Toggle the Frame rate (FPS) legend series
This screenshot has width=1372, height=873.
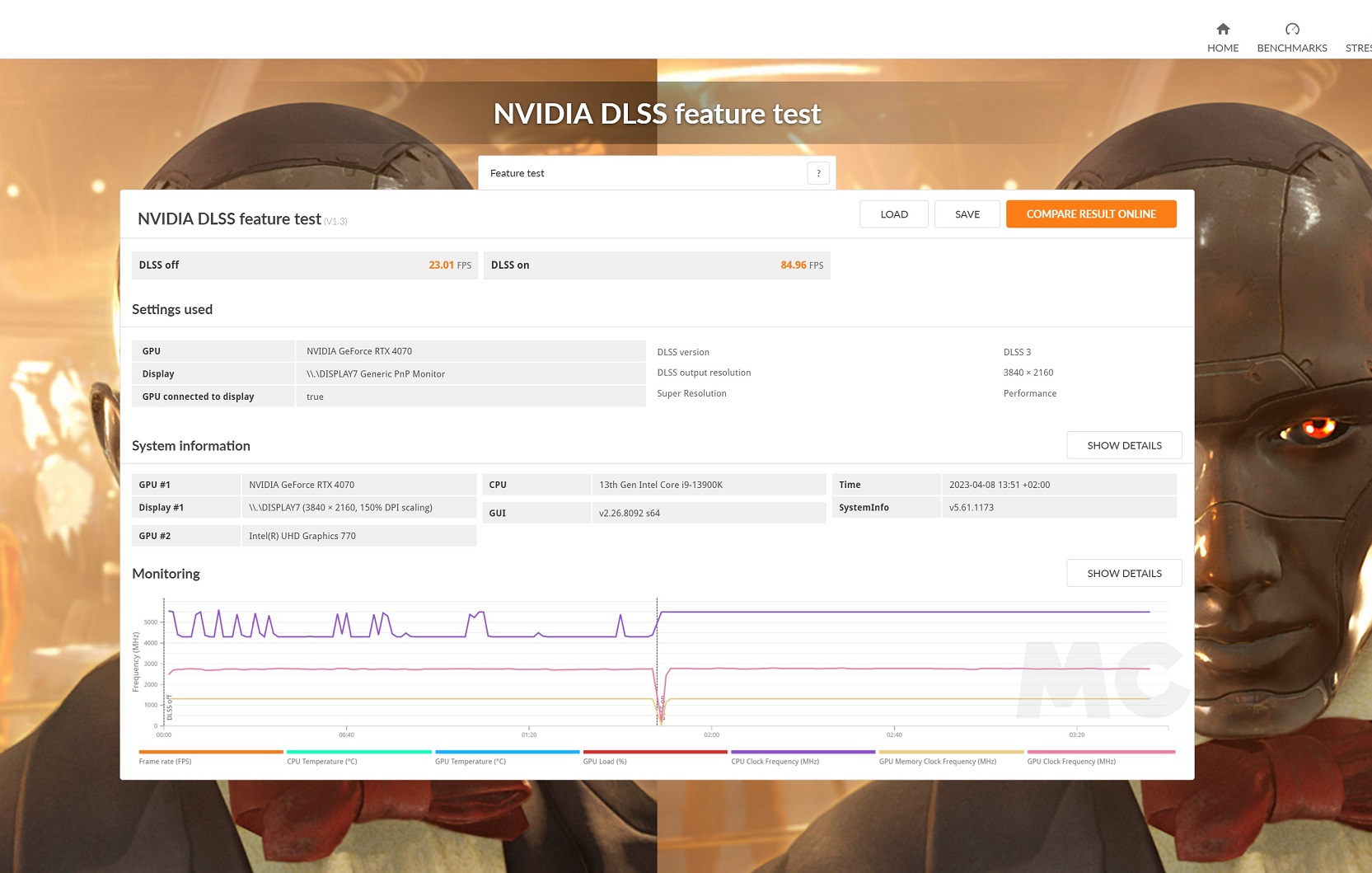166,761
